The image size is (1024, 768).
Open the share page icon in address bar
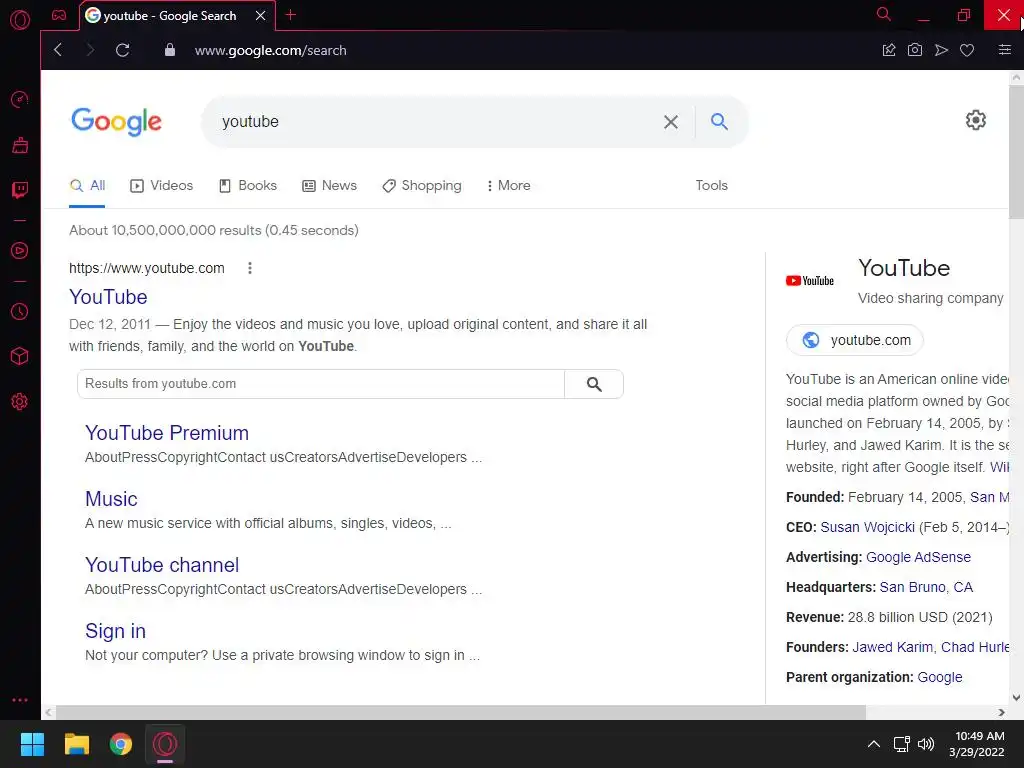(889, 50)
